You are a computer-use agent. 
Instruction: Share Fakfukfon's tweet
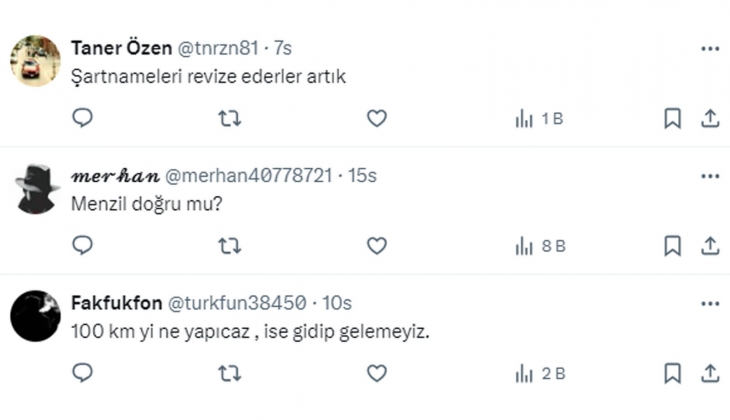click(x=710, y=373)
